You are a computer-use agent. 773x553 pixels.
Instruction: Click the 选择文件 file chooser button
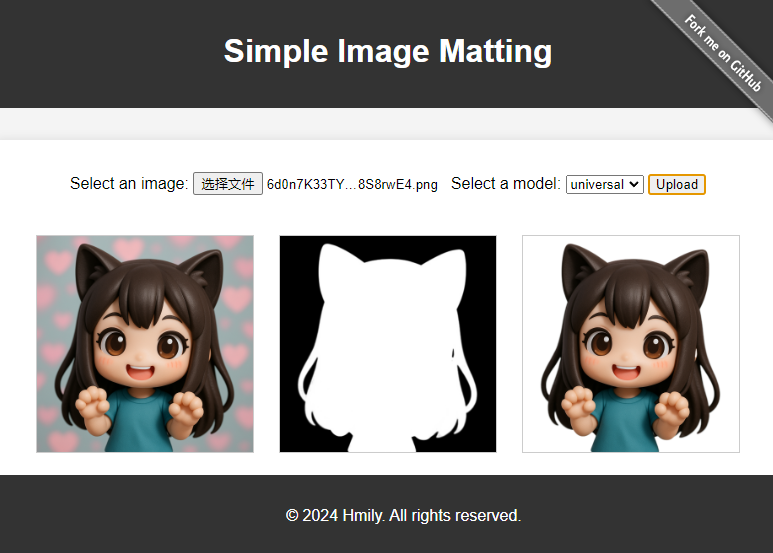[228, 184]
